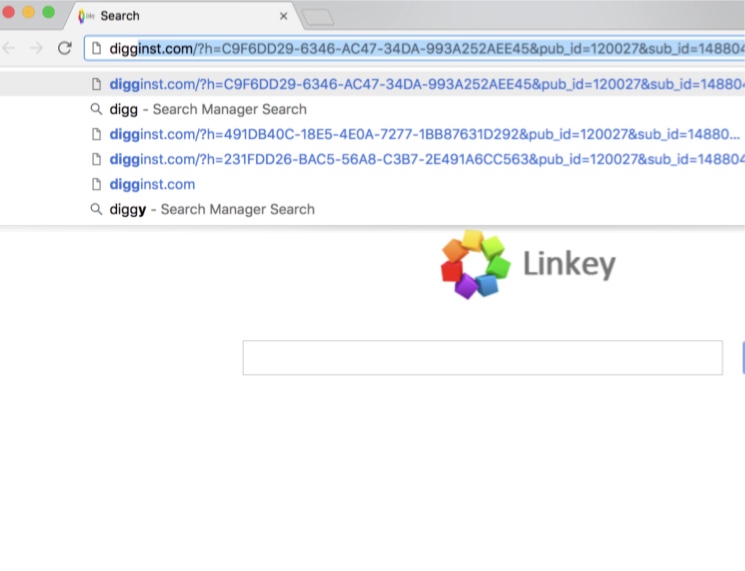The image size is (745, 571).
Task: Choose the 'diggy - Search Manager Search' suggestion
Action: [x=212, y=209]
